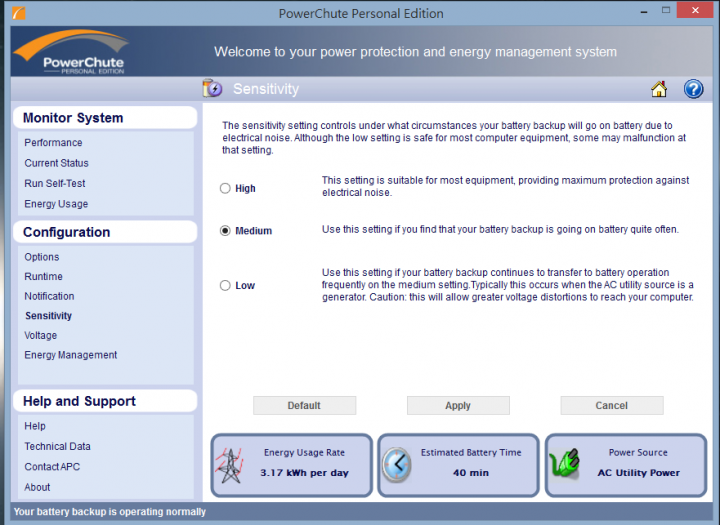Image resolution: width=720 pixels, height=525 pixels.
Task: Open the Performance page
Action: pos(53,143)
